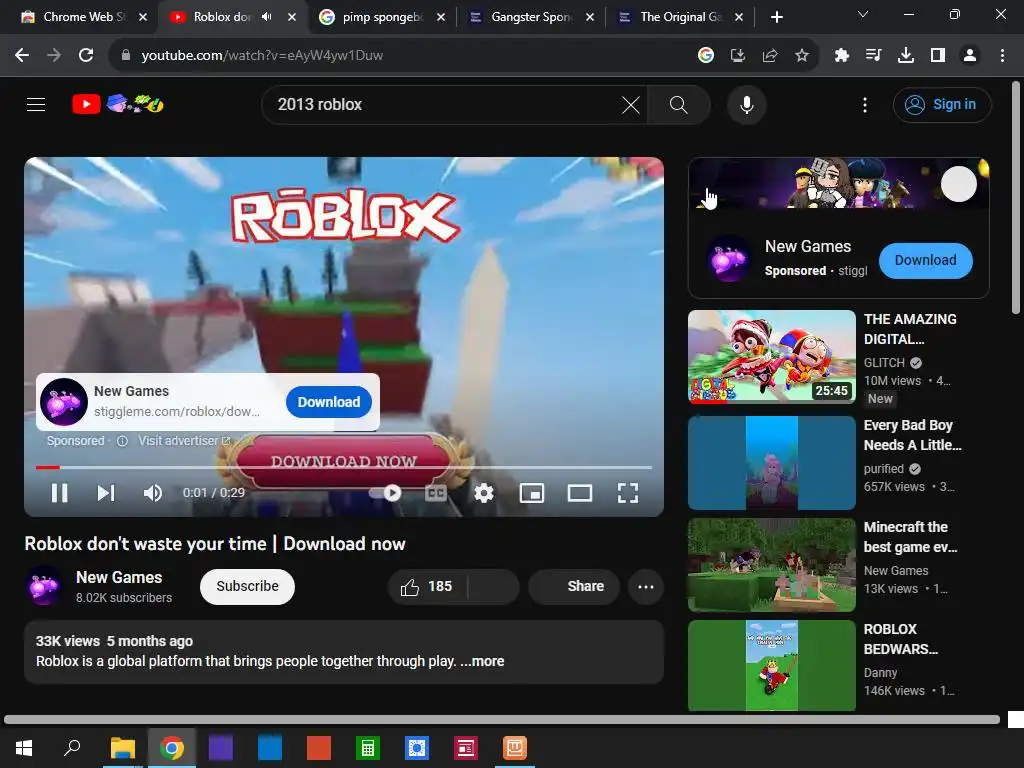Mute the video player volume

click(153, 493)
